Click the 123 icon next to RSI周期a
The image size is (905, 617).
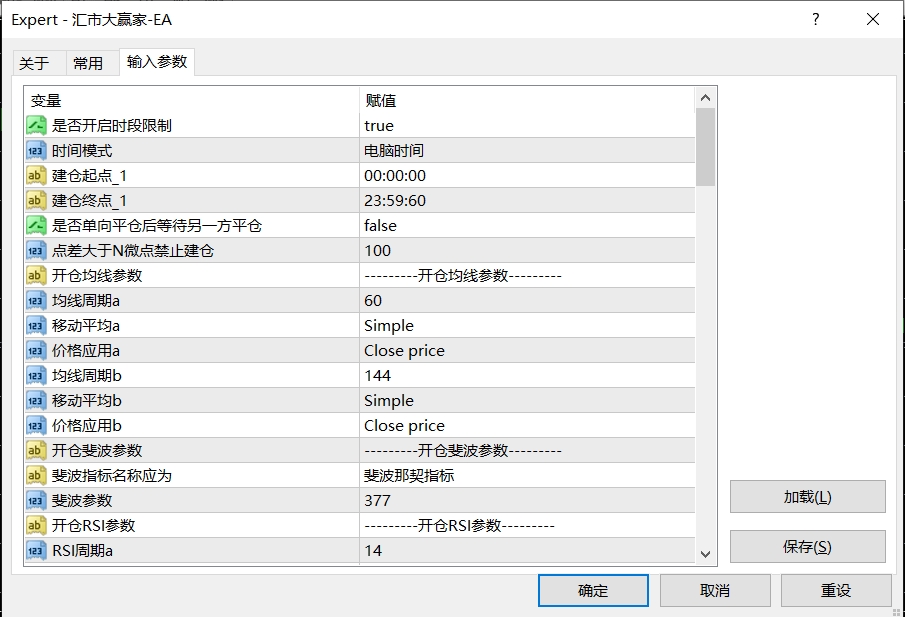point(32,550)
